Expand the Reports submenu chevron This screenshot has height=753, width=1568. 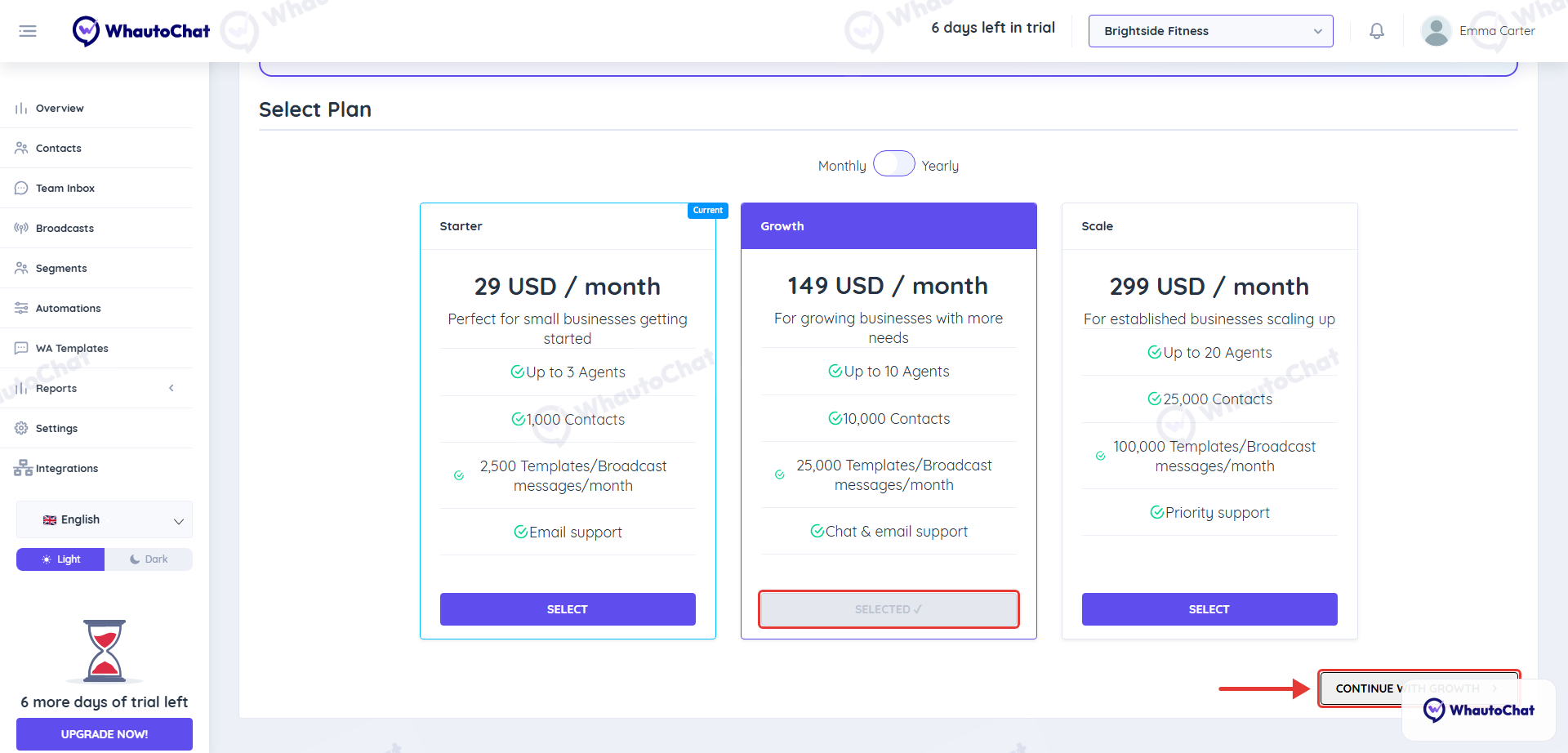click(x=171, y=388)
